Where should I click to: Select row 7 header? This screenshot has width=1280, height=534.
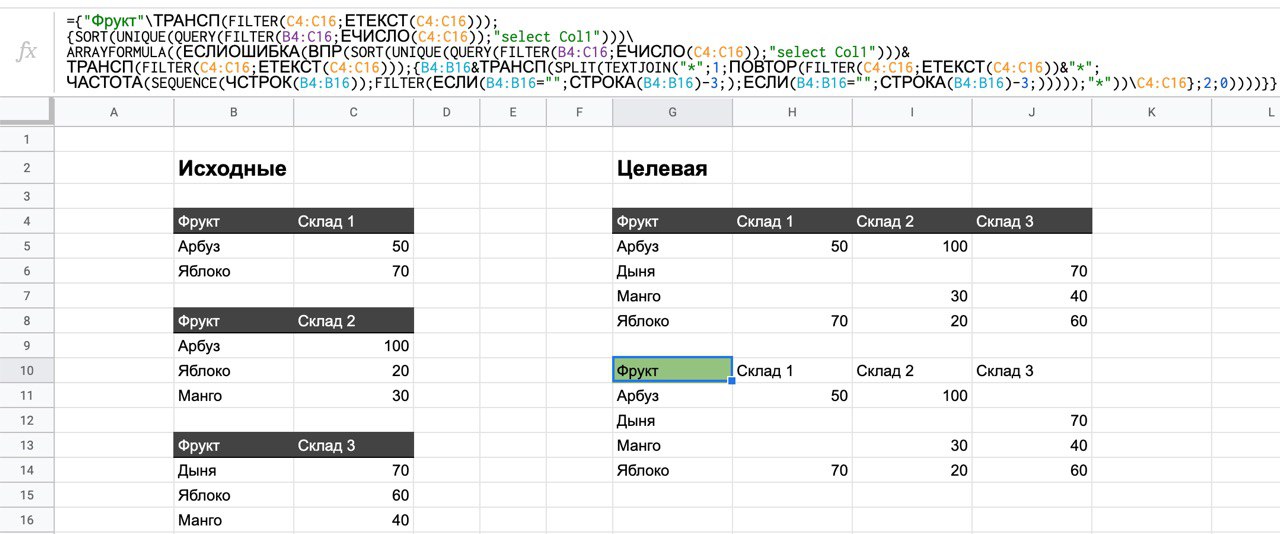27,296
